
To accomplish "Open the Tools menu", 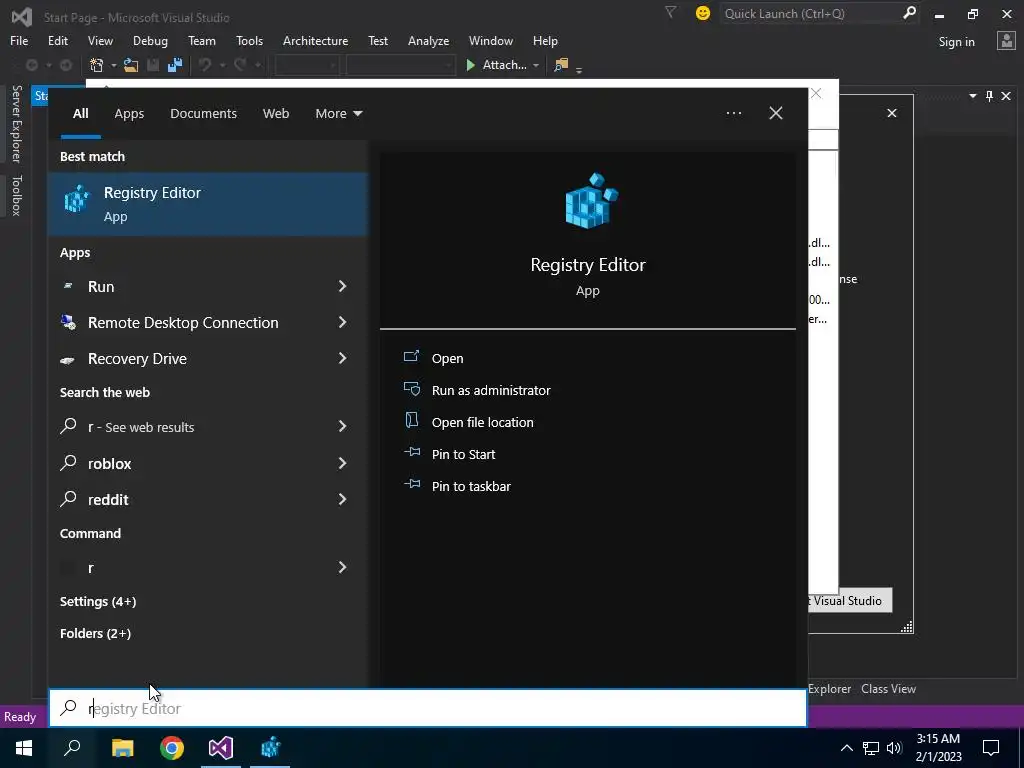I will [249, 40].
